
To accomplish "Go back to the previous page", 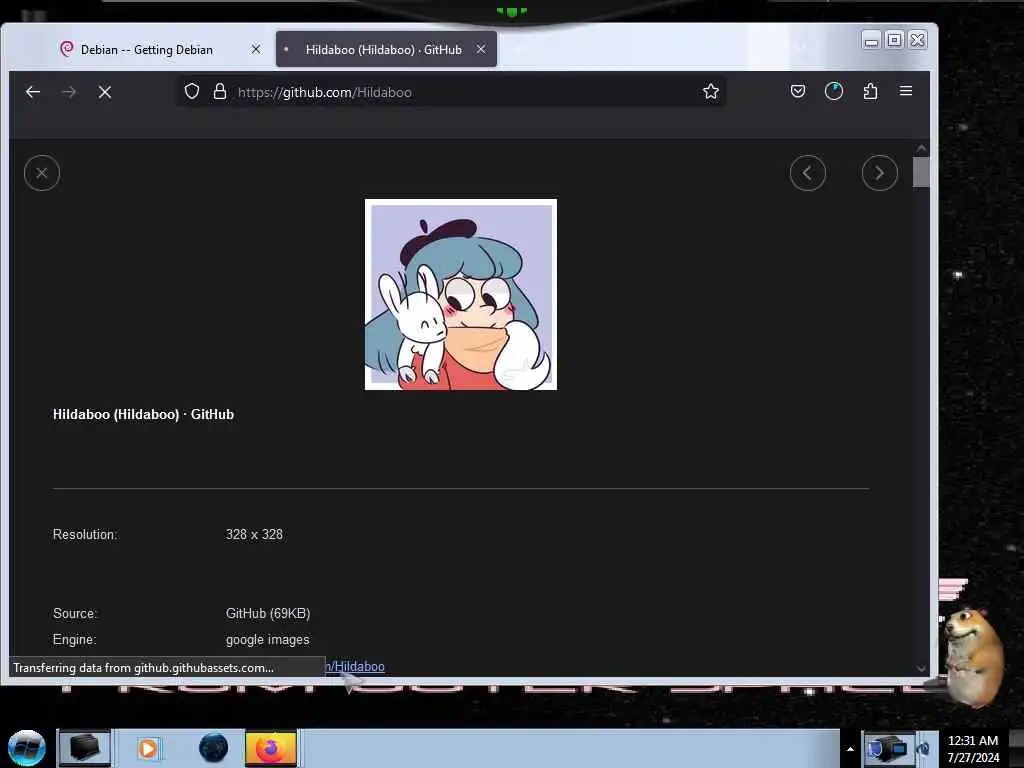I will point(33,92).
